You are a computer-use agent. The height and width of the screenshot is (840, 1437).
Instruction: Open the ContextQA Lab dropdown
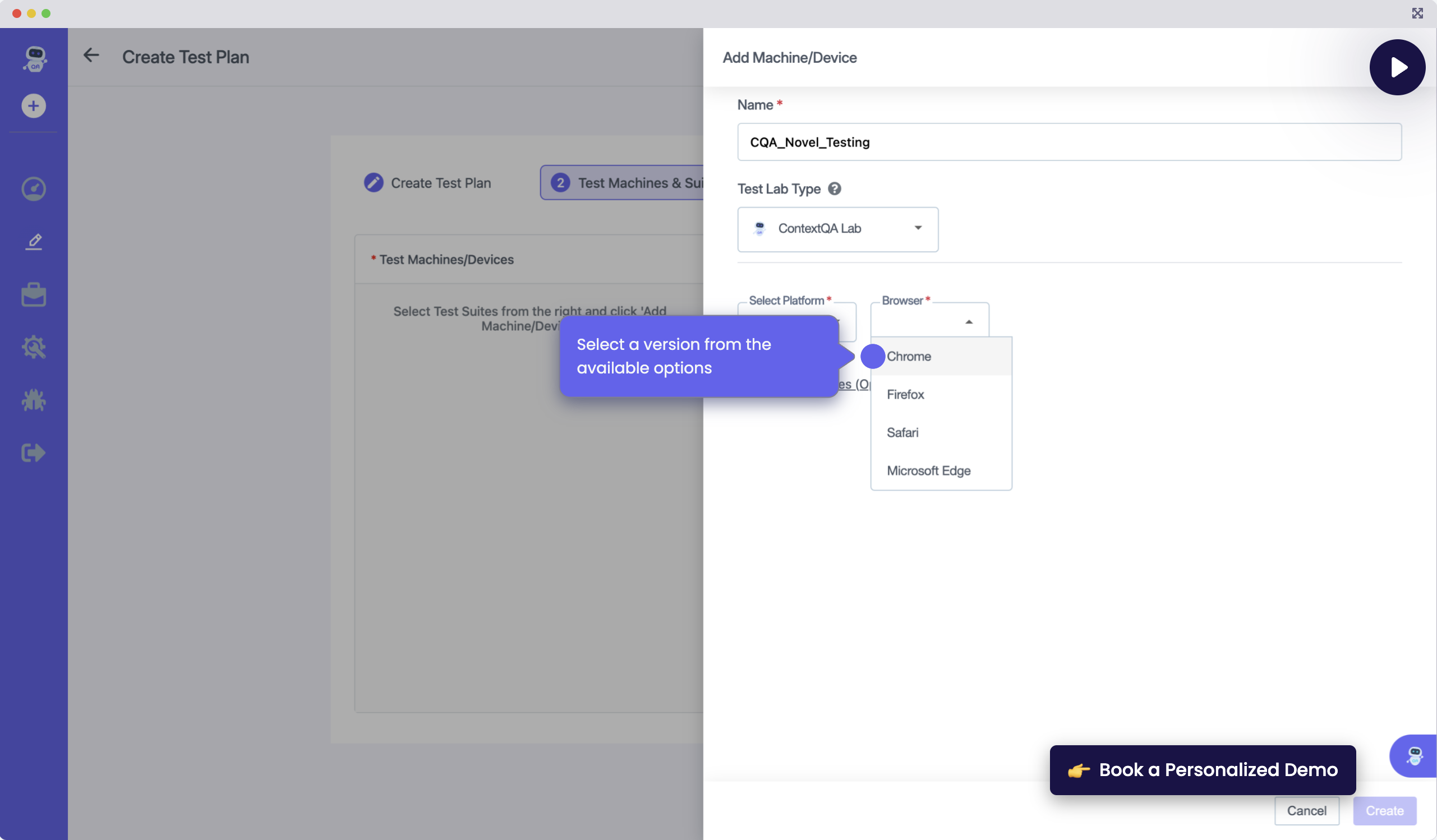[837, 229]
